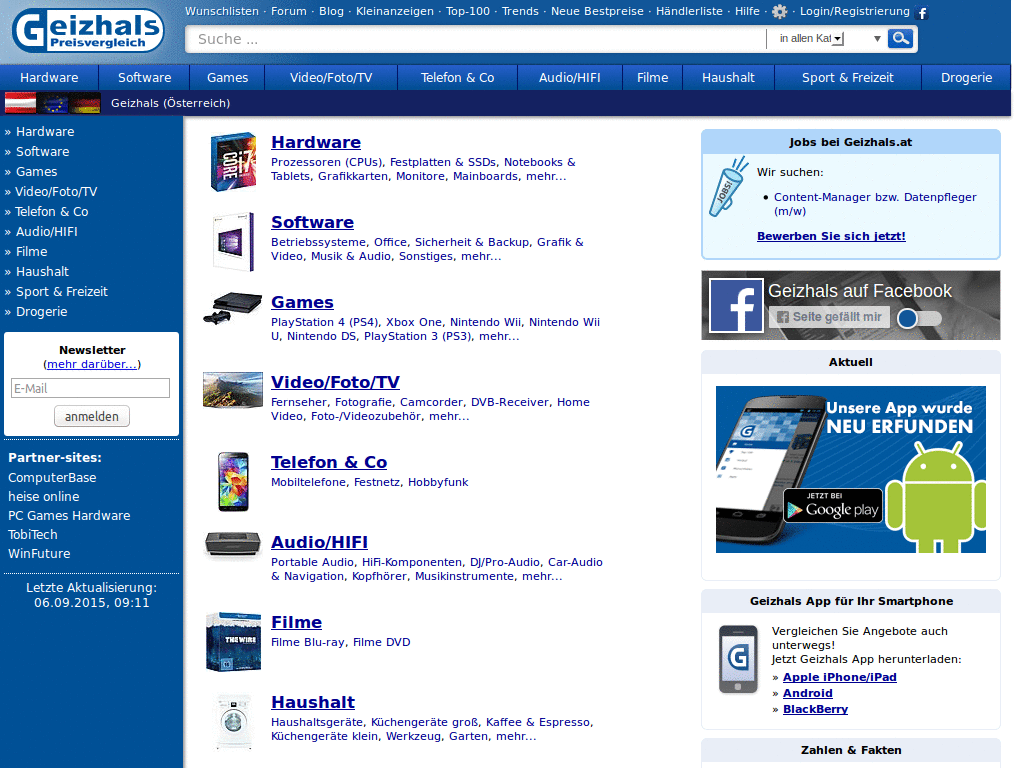Screen dimensions: 1024x768
Task: Focus the newsletter E-Mail field
Action: 90,389
